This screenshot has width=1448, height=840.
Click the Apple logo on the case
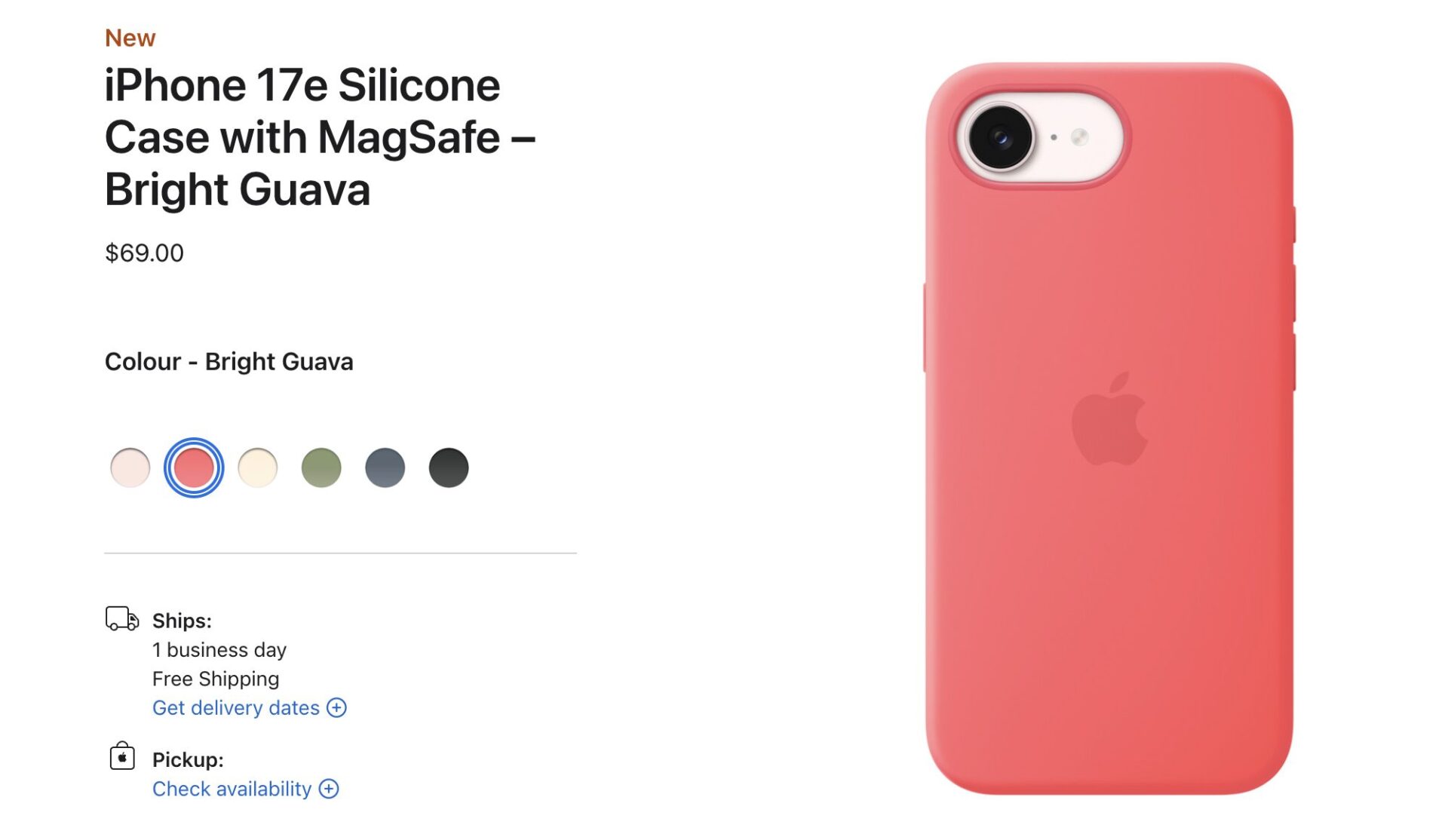(x=1109, y=418)
